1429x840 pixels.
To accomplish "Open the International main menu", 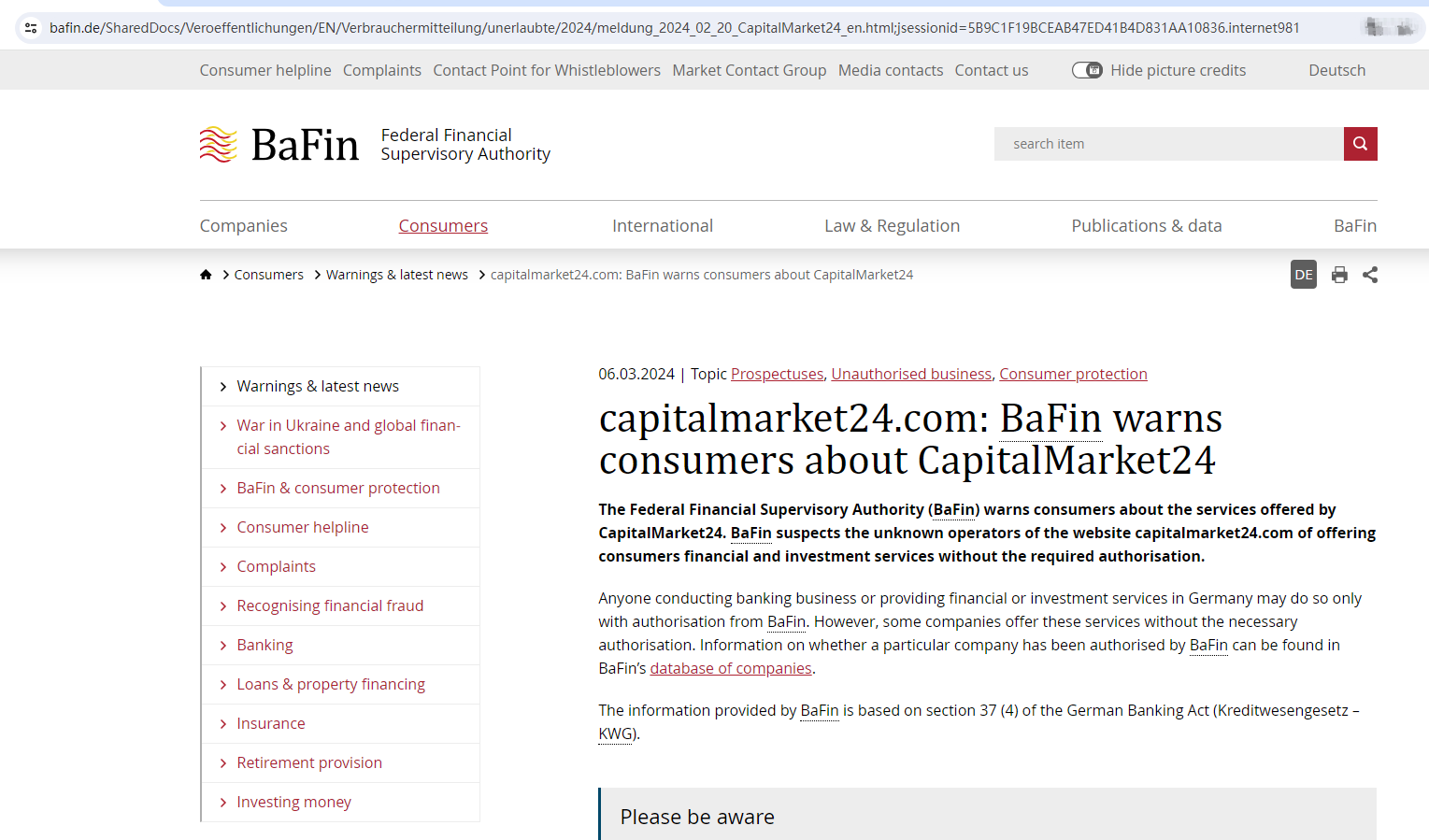I will click(663, 225).
